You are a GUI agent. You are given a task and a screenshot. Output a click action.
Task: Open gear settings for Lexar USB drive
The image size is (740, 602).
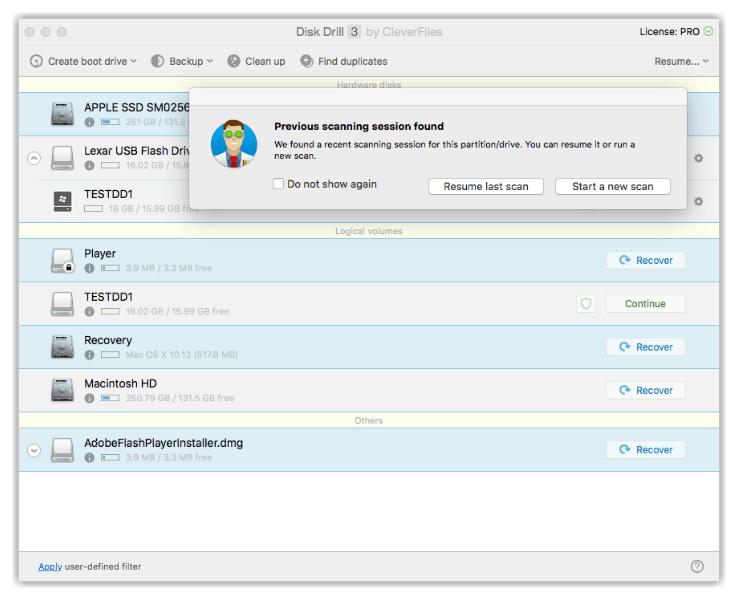pyautogui.click(x=698, y=158)
